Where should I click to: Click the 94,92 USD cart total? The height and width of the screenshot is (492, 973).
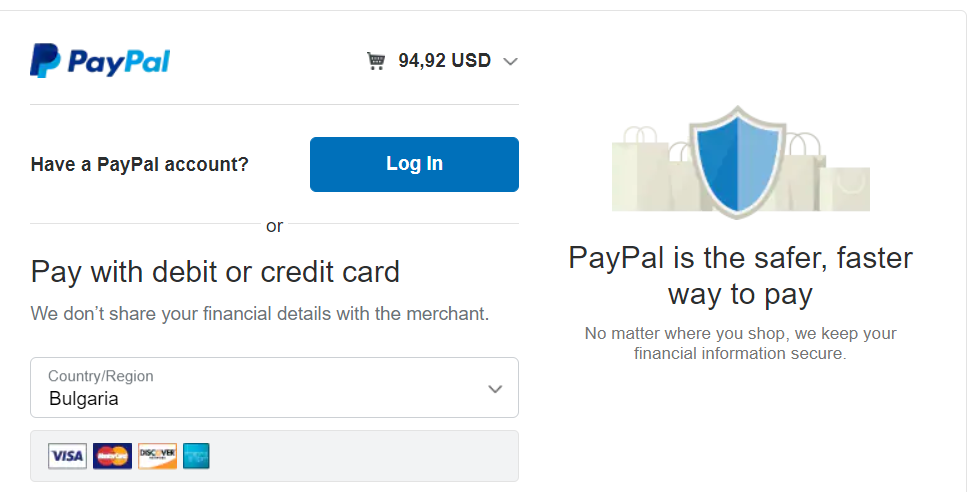click(444, 61)
